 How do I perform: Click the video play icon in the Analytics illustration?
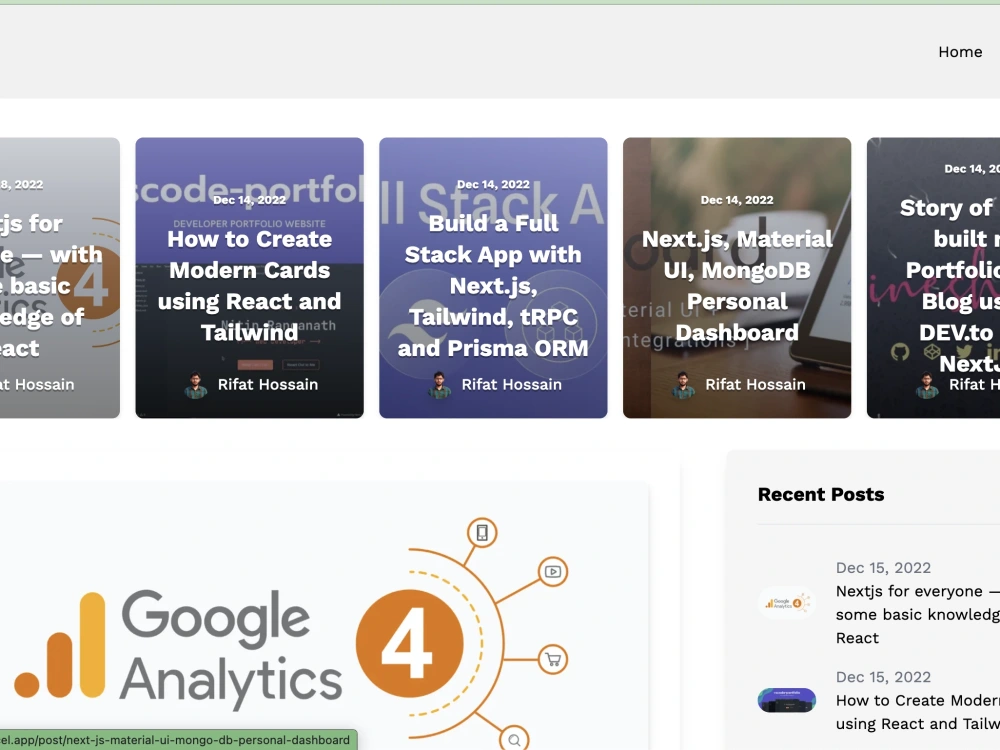(x=551, y=573)
